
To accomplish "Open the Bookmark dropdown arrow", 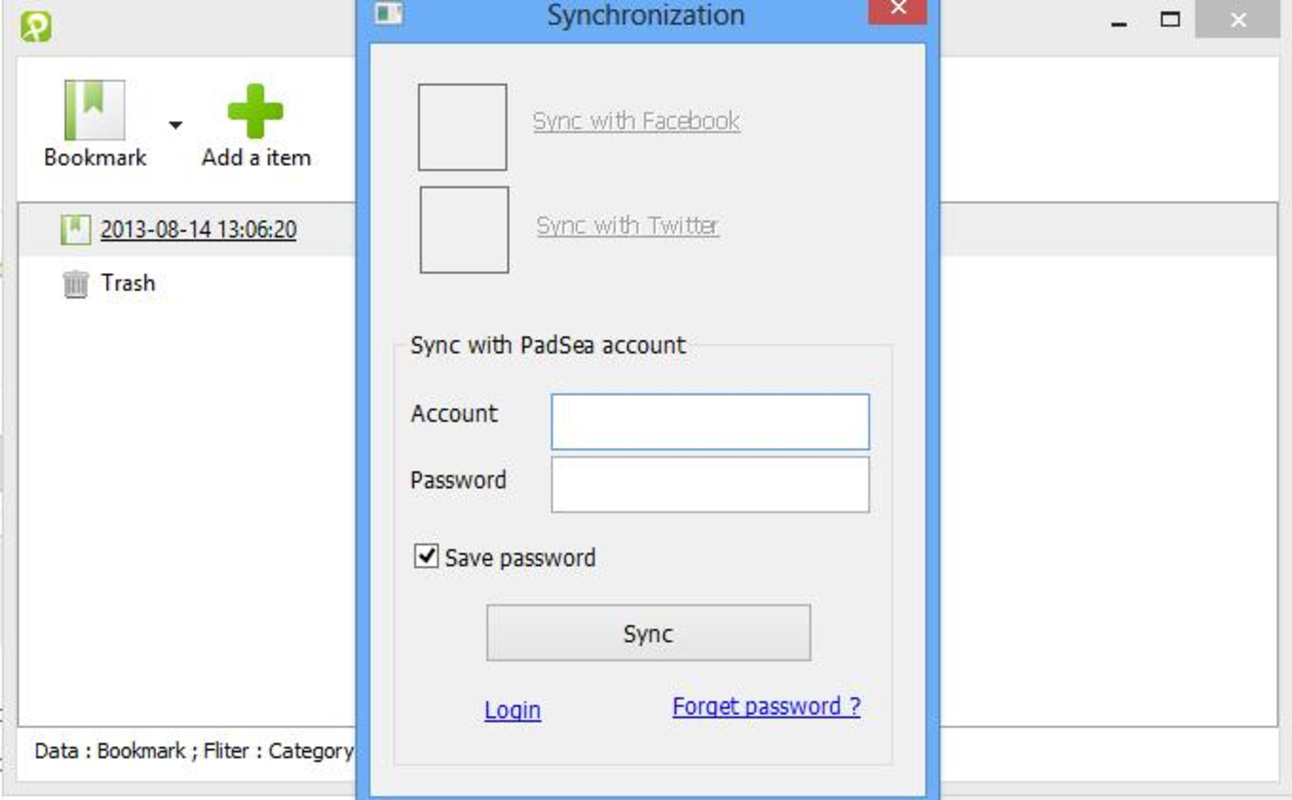I will 175,125.
